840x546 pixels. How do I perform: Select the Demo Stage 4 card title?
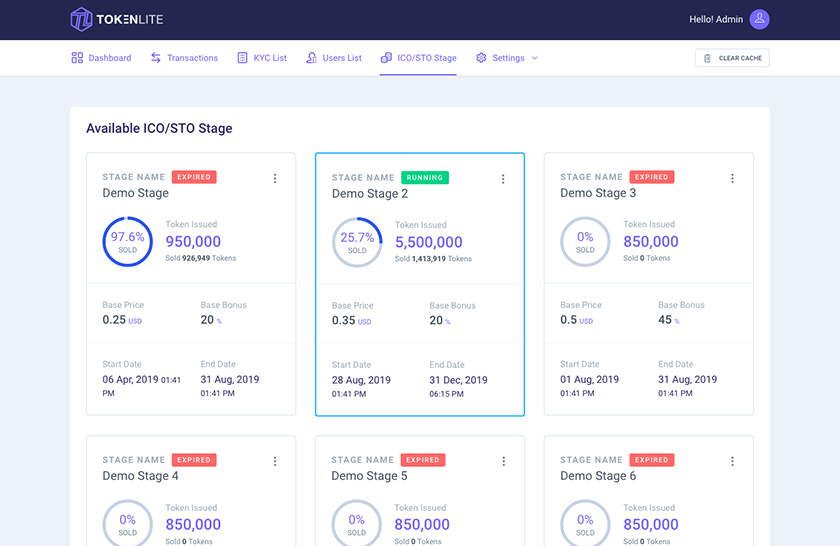(140, 476)
